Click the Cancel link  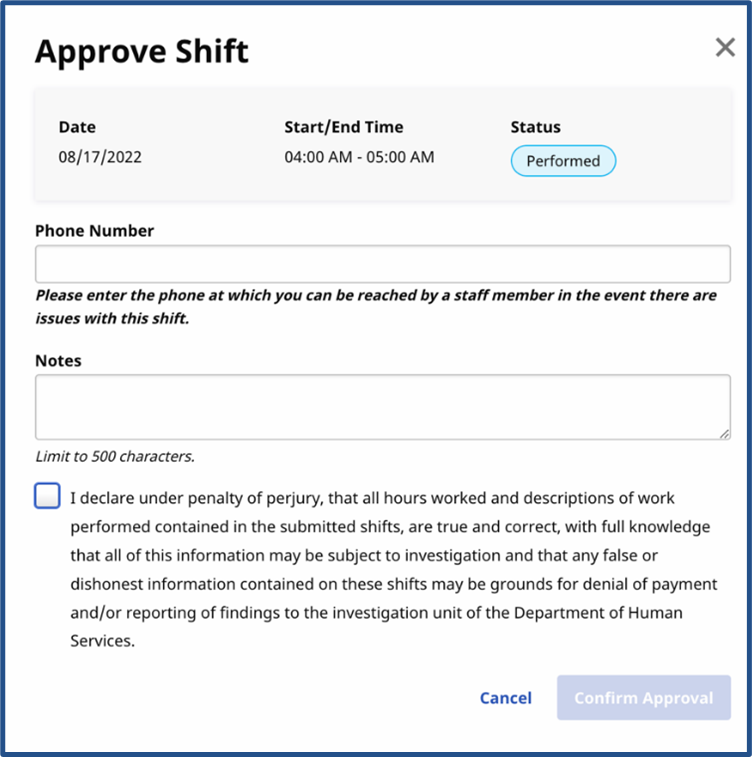505,698
